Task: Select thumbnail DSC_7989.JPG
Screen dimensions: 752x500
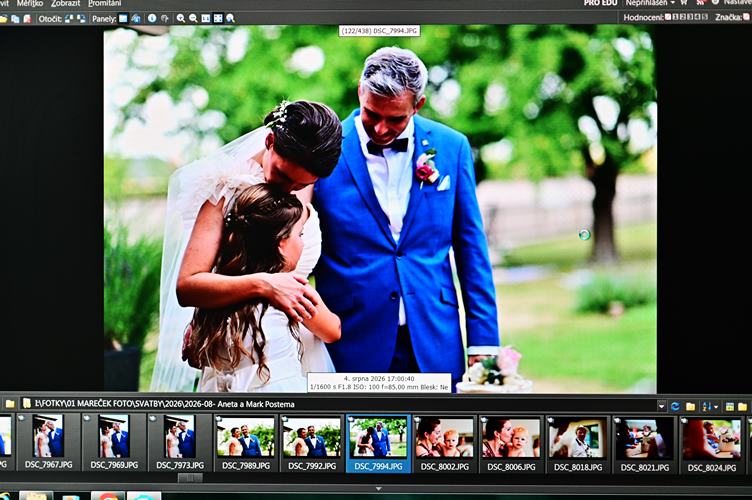Action: click(246, 443)
